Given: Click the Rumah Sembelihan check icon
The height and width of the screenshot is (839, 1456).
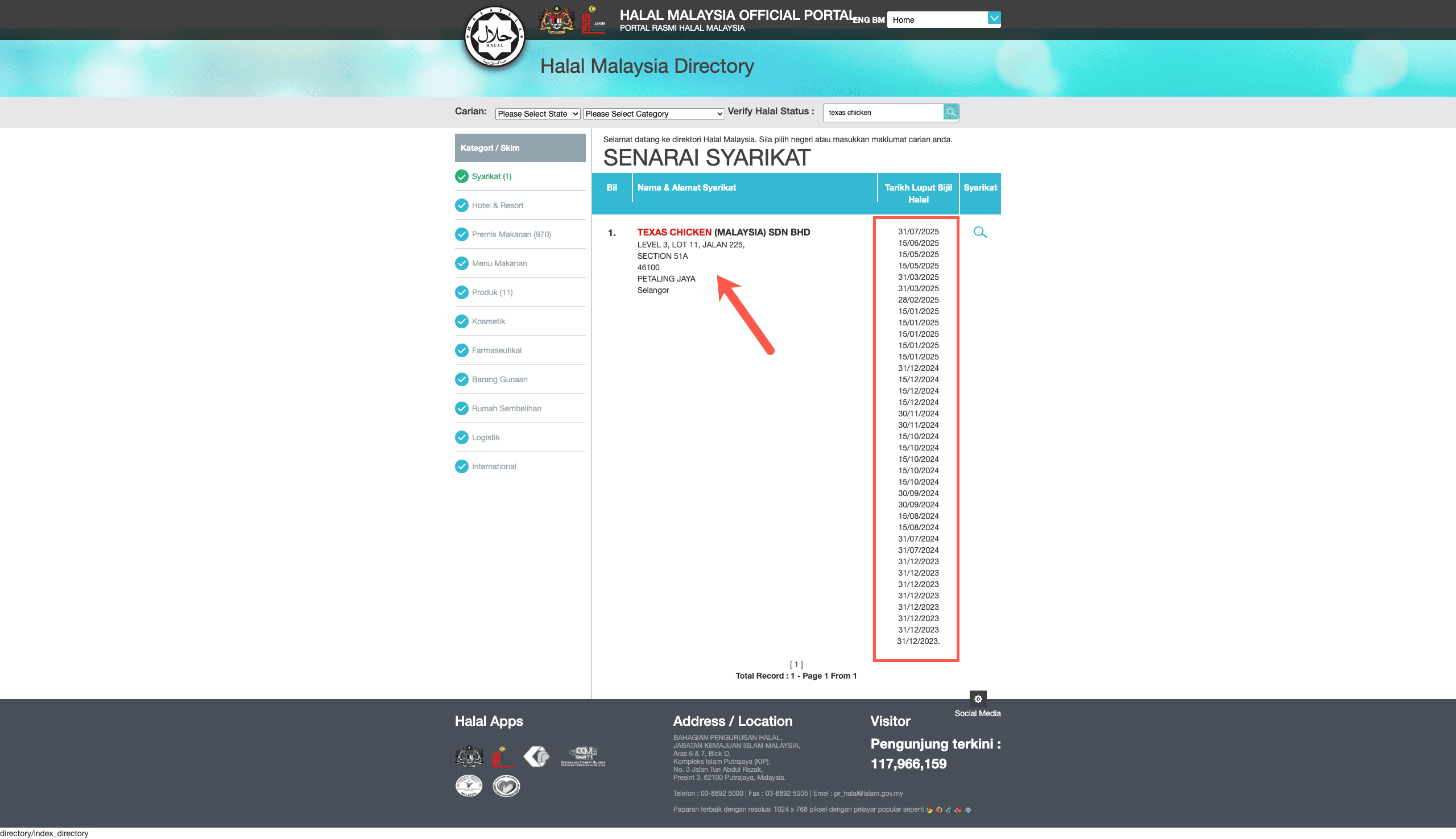Looking at the screenshot, I should coord(461,408).
